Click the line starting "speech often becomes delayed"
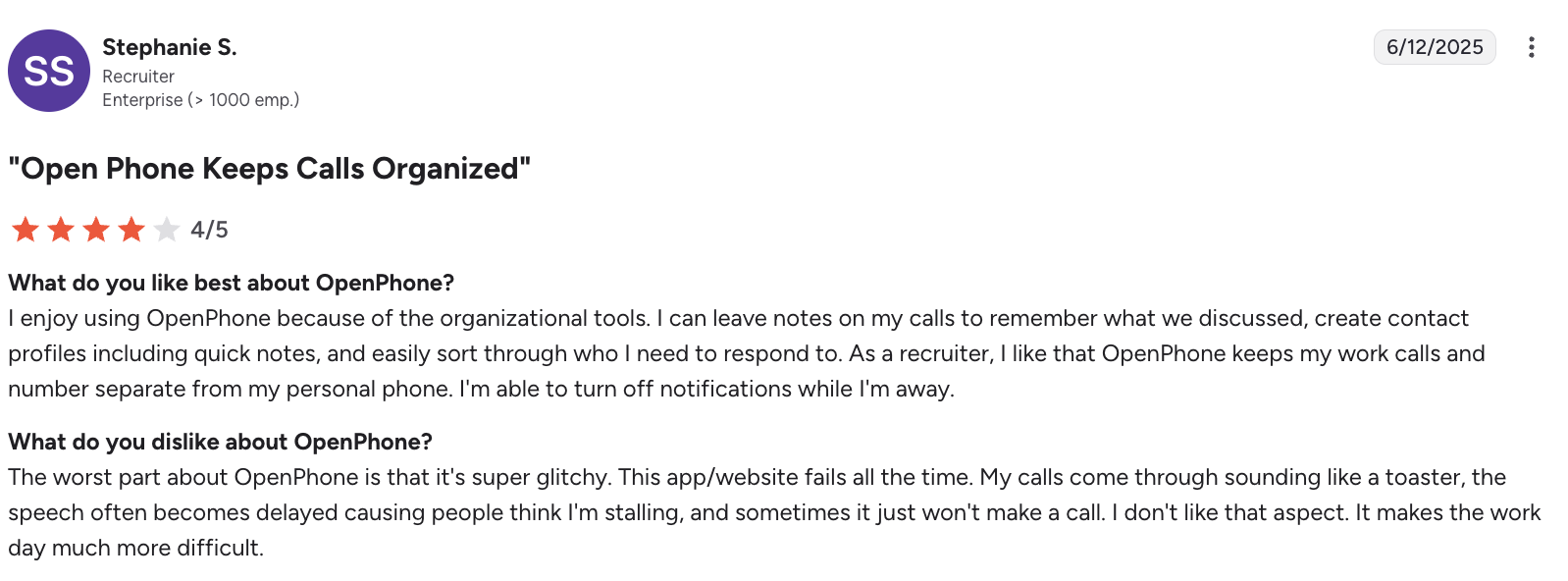The width and height of the screenshot is (1568, 581). click(x=773, y=512)
